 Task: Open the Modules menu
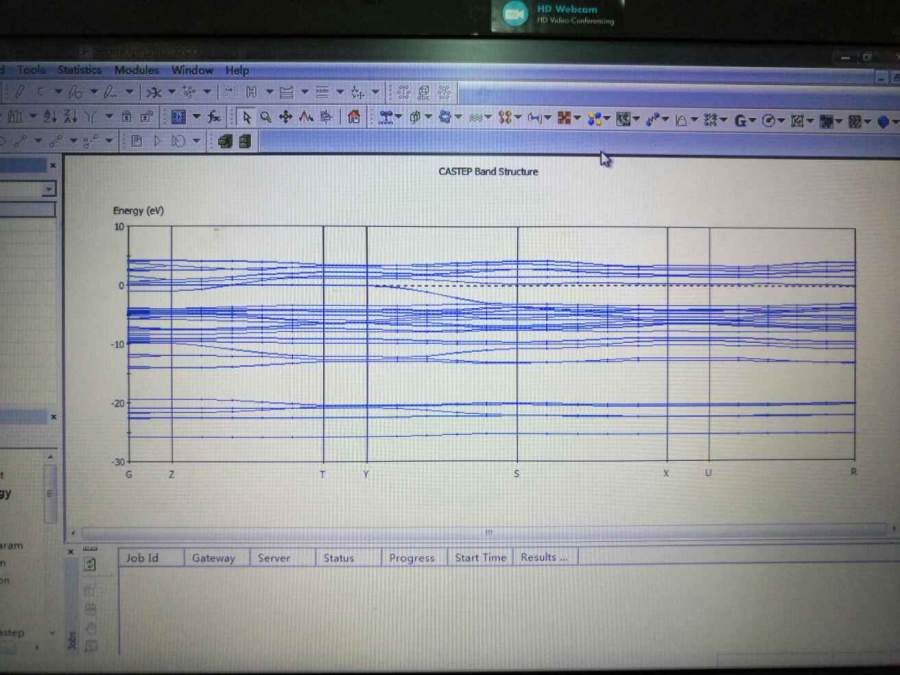[x=137, y=69]
